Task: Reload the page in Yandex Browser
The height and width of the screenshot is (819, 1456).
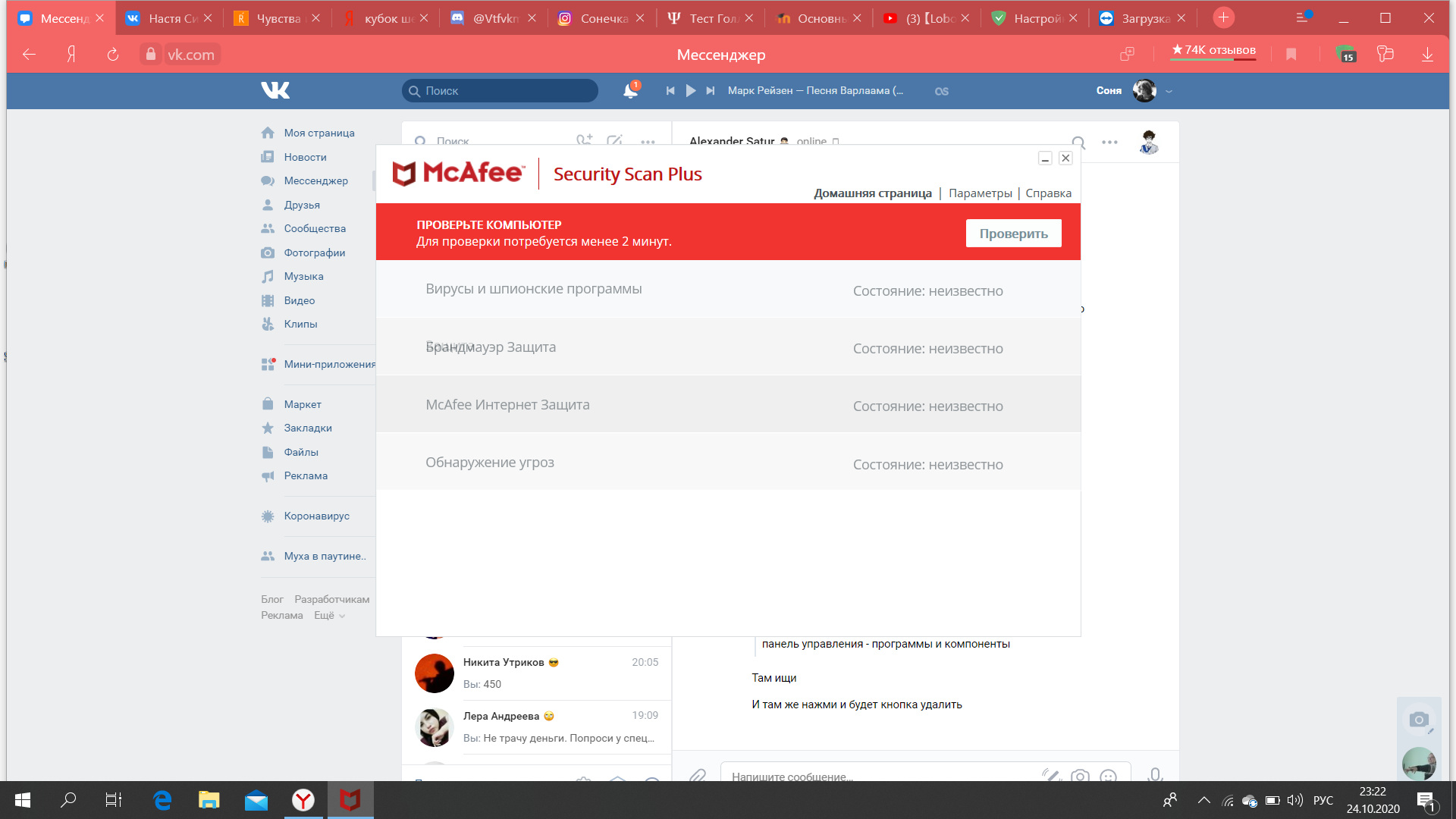Action: point(112,55)
